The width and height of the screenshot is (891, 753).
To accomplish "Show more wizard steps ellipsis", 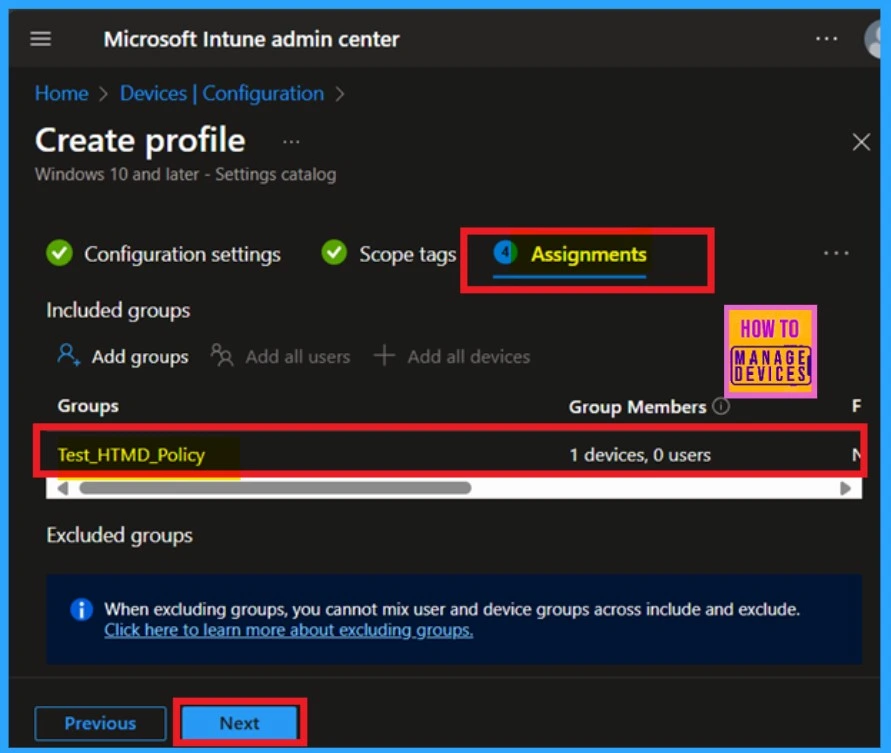I will [836, 253].
